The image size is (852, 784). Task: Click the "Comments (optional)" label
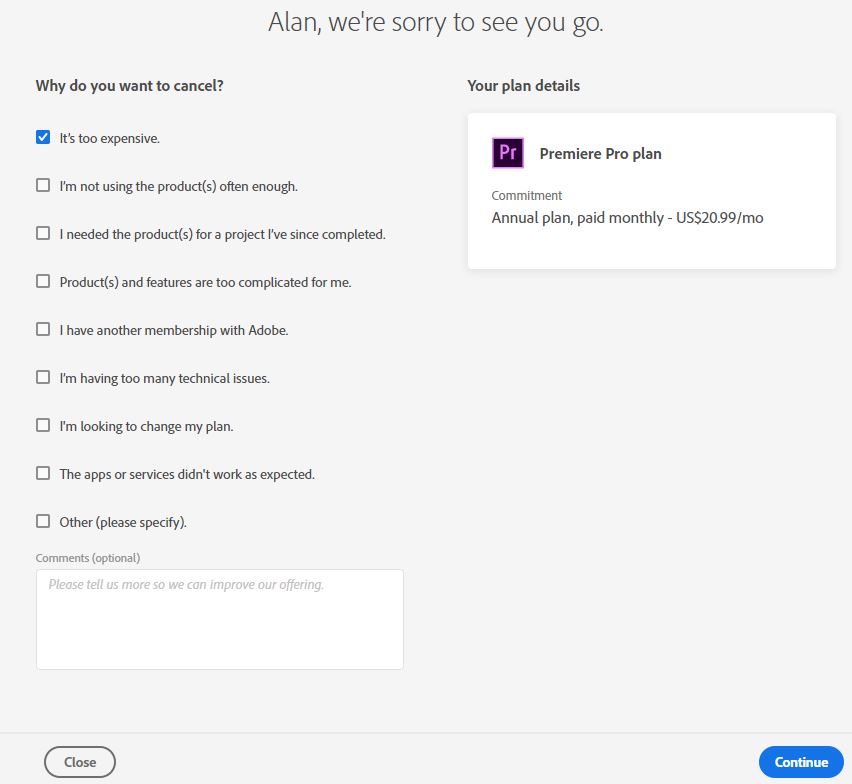pyautogui.click(x=88, y=558)
